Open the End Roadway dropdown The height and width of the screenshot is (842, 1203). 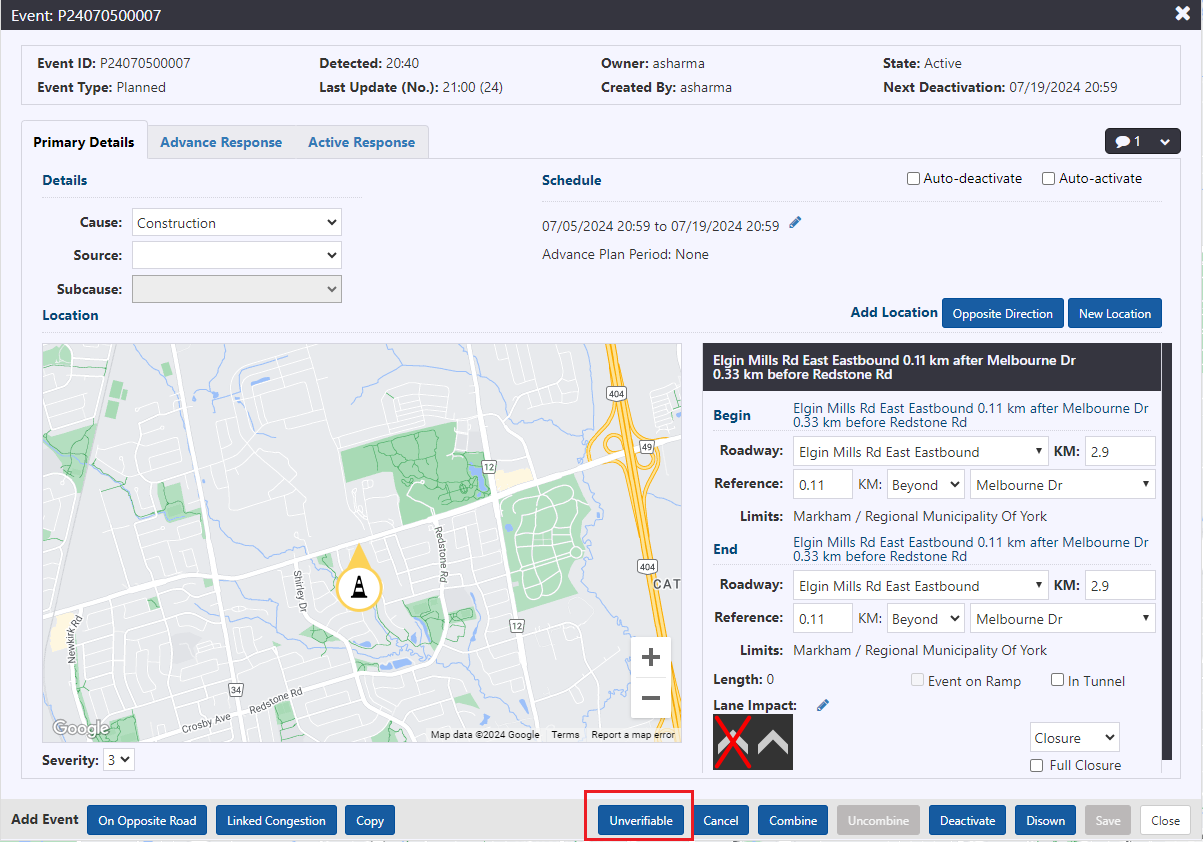921,586
